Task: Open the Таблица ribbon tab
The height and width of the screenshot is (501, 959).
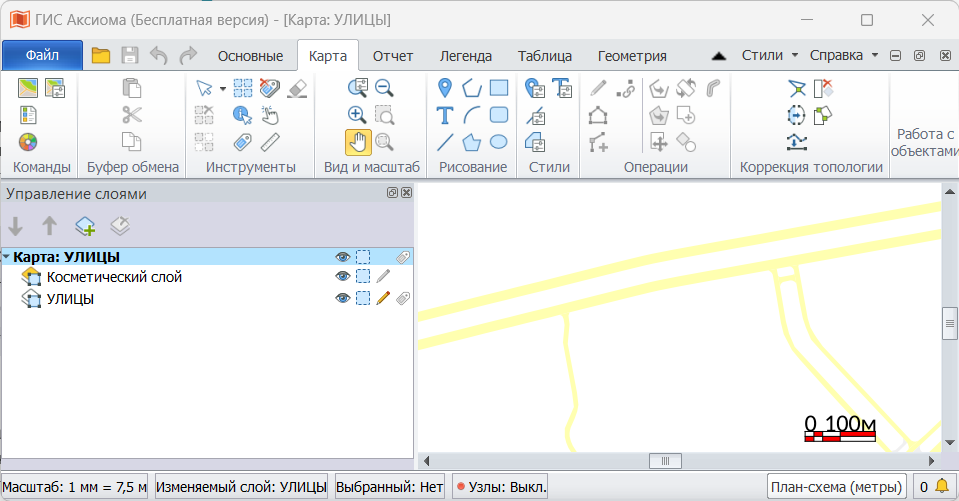Action: 544,56
